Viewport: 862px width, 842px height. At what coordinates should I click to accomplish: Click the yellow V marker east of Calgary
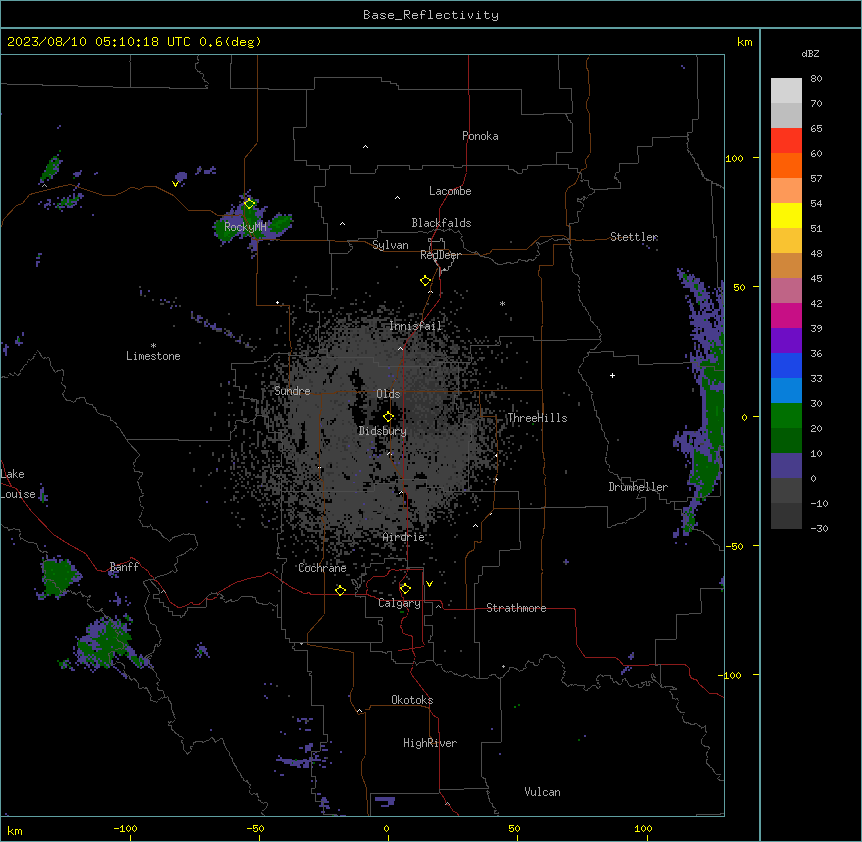point(429,584)
